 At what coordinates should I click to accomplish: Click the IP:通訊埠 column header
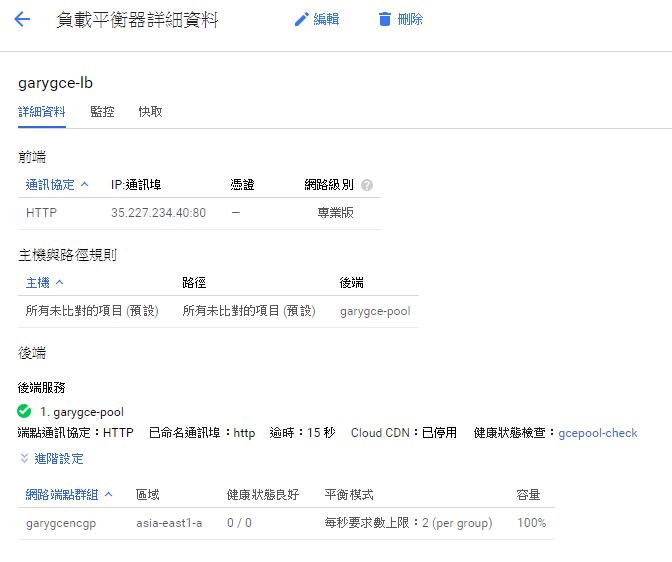tap(136, 185)
